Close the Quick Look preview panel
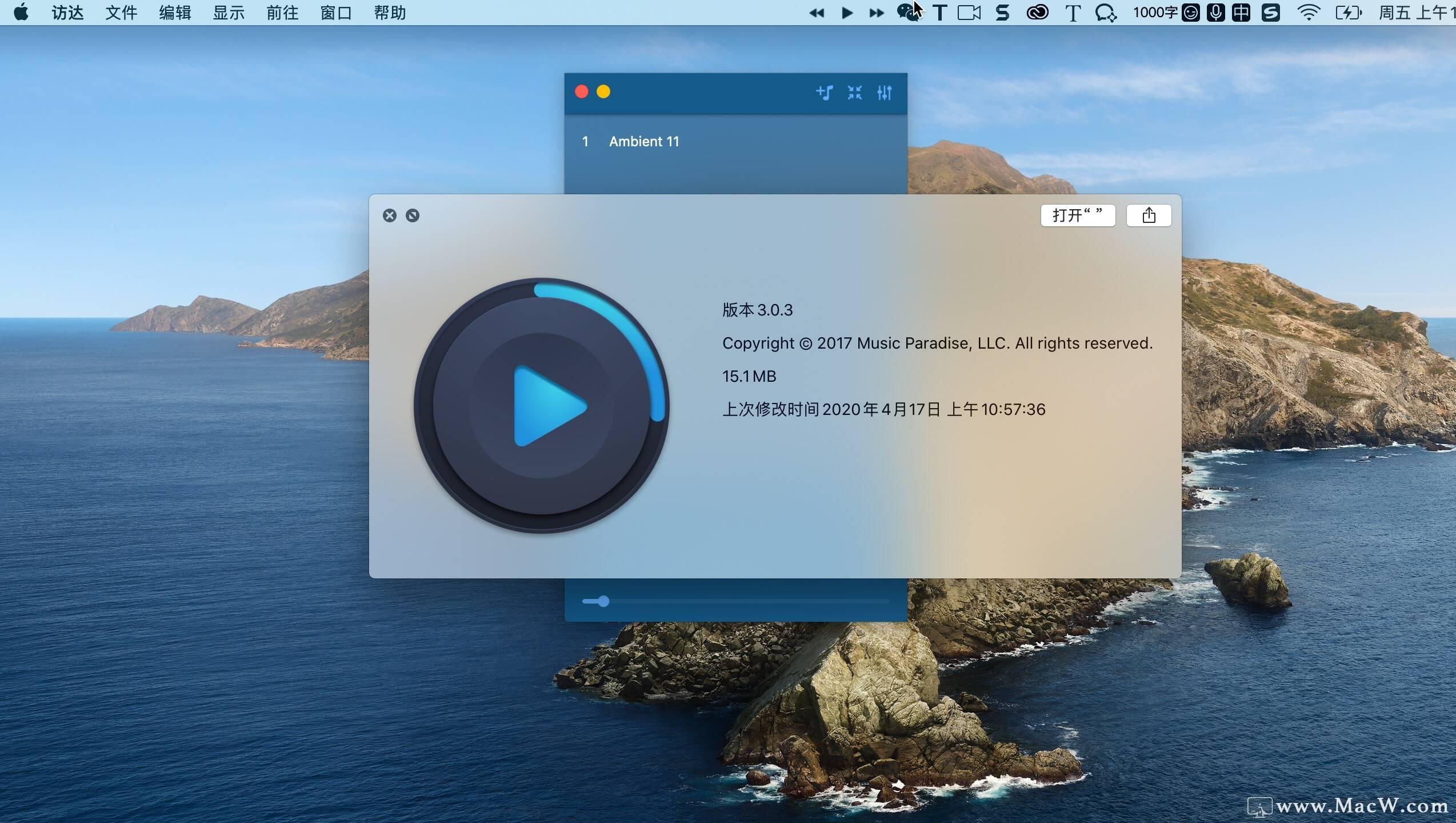 [x=390, y=215]
